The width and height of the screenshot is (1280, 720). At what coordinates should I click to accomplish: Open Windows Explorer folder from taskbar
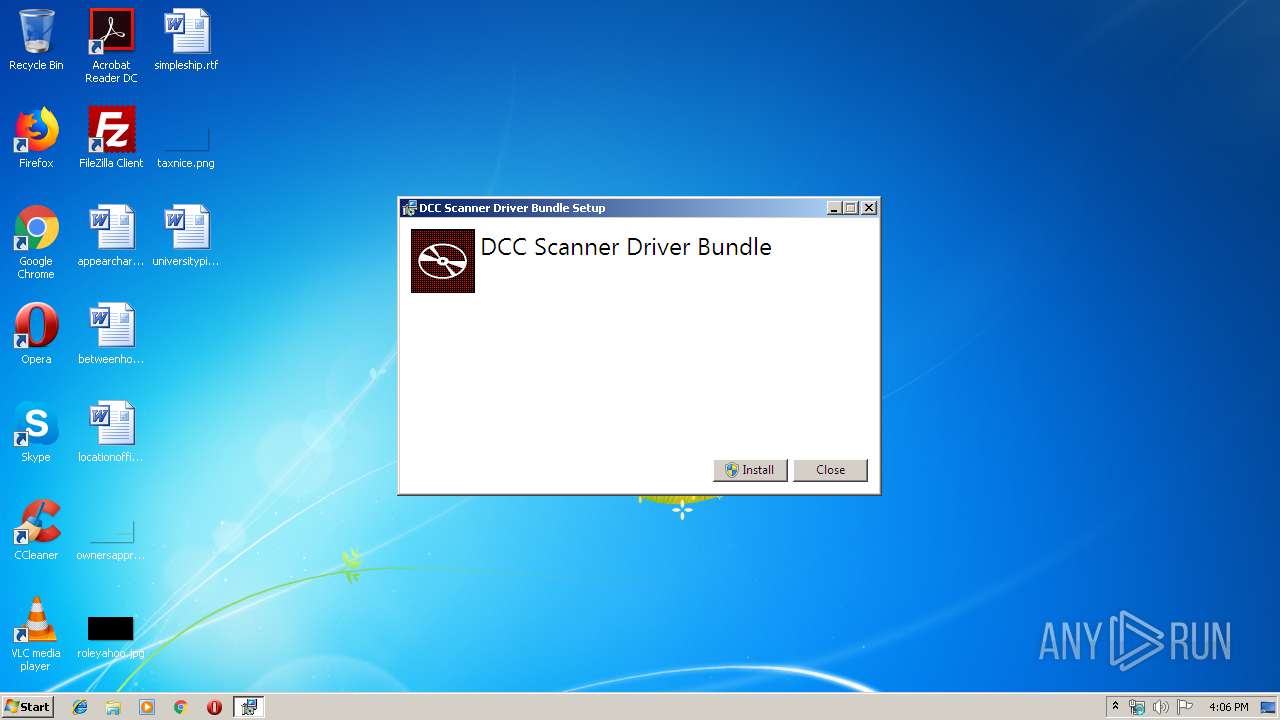113,707
